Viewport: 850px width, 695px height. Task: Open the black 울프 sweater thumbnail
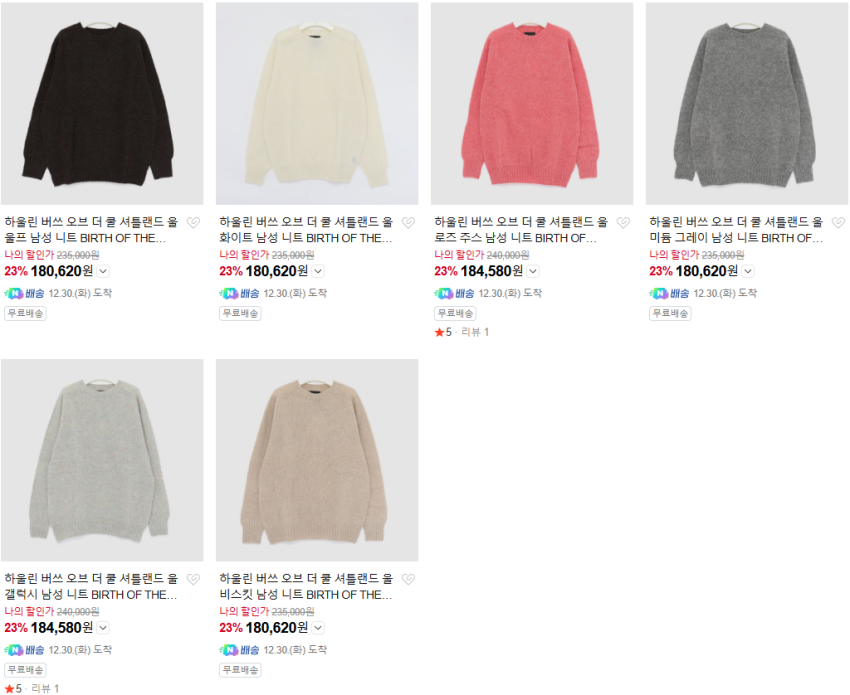click(102, 104)
